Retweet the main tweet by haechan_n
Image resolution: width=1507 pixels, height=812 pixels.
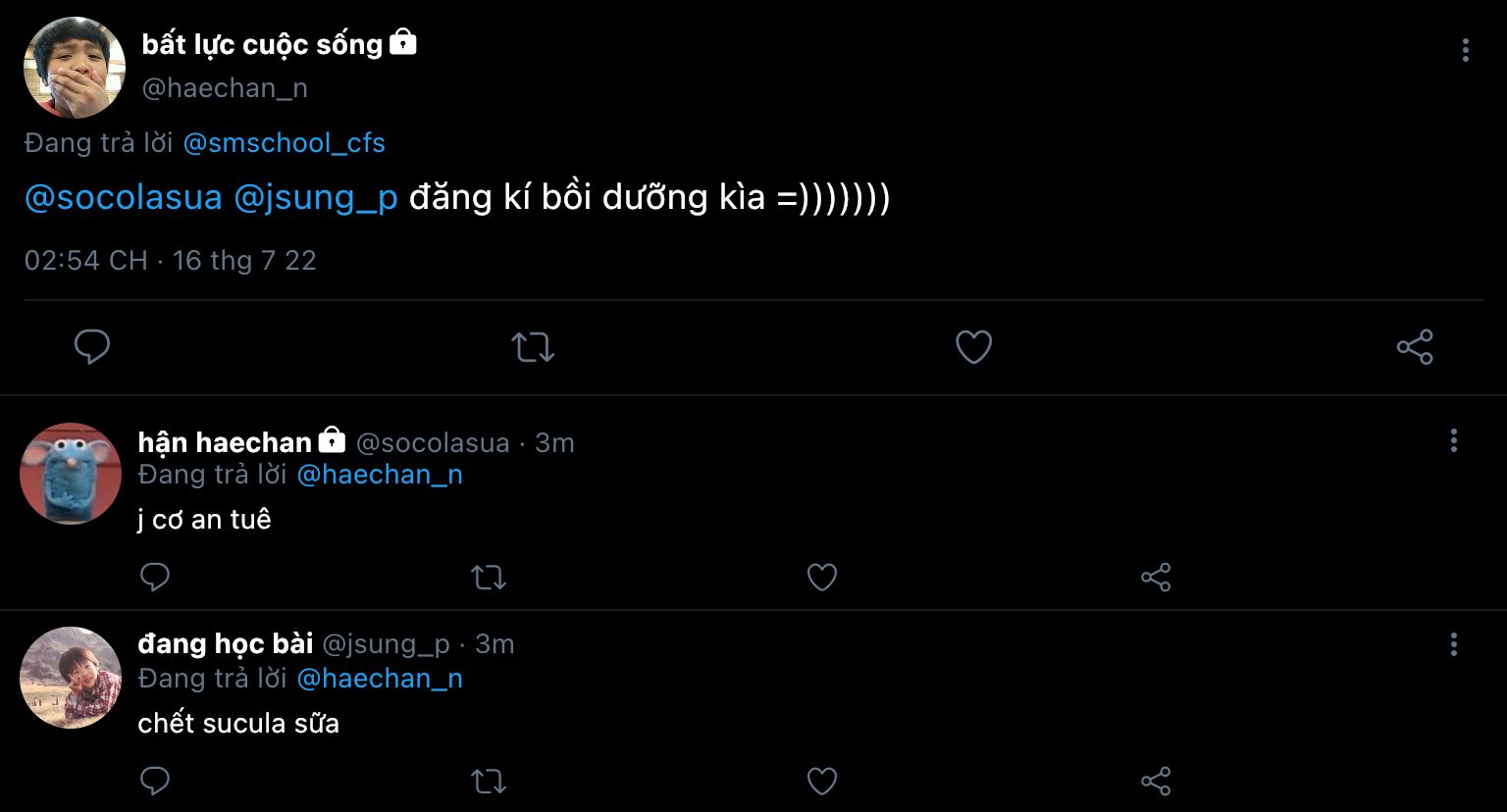tap(533, 347)
